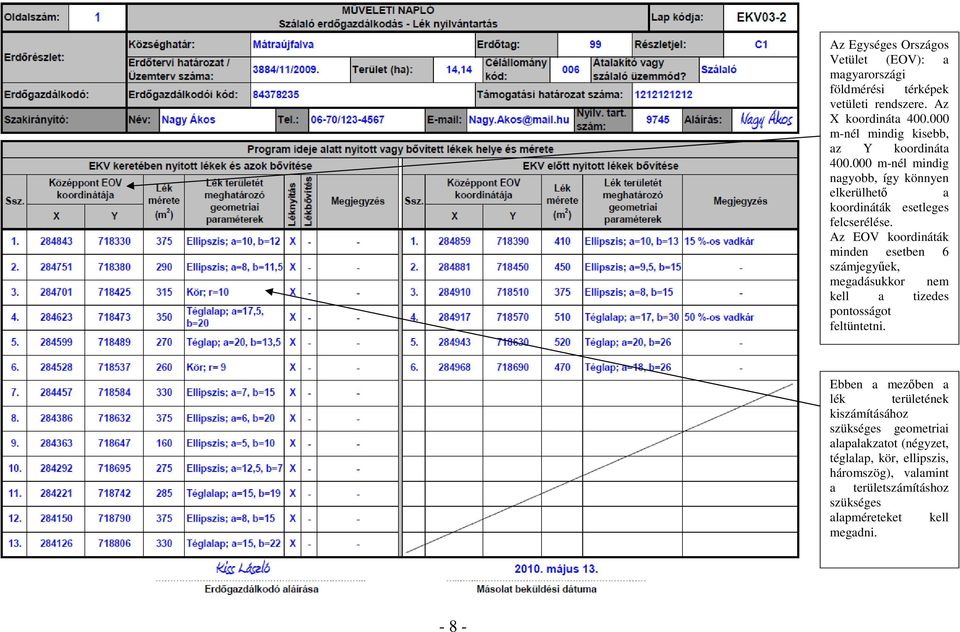This screenshot has height=632, width=960.
Task: Click the Szálaló operating mode value
Action: 719,69
